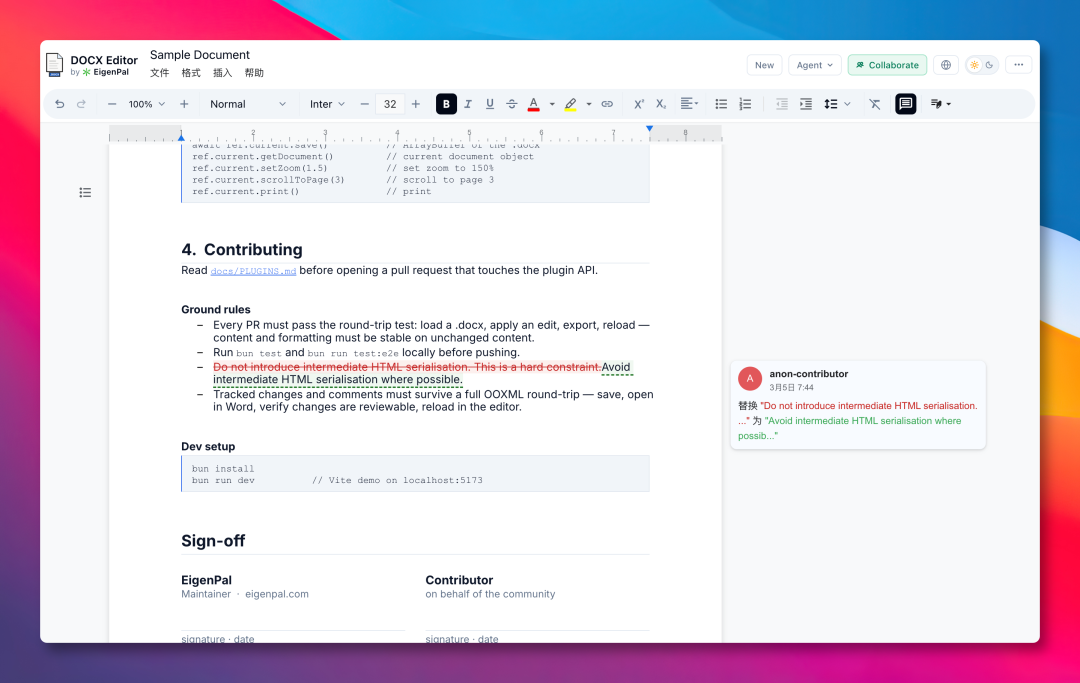
Task: Open the 插入 menu
Action: point(222,73)
